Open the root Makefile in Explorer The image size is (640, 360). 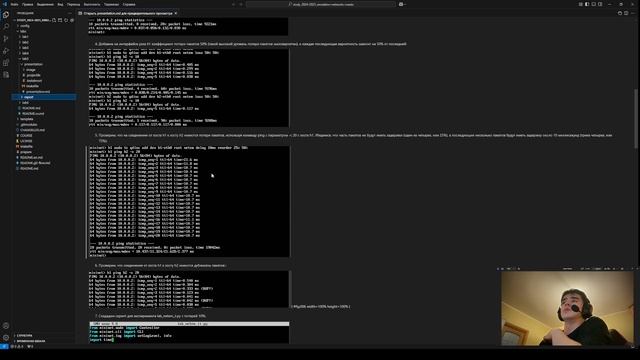click(x=27, y=147)
